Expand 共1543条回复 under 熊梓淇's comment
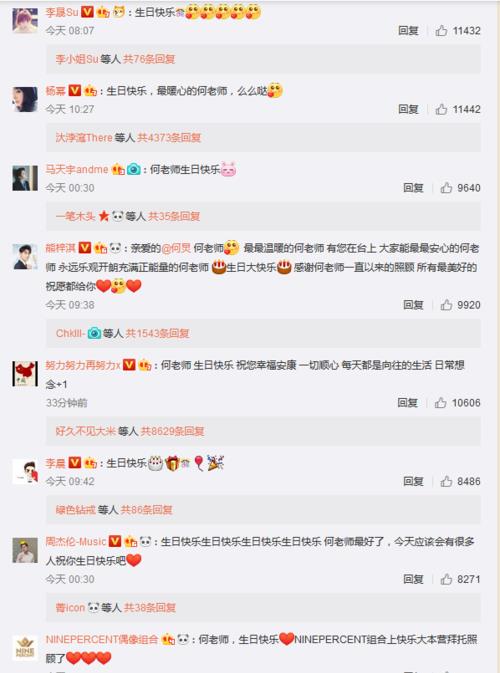Image resolution: width=500 pixels, height=673 pixels. 157,333
